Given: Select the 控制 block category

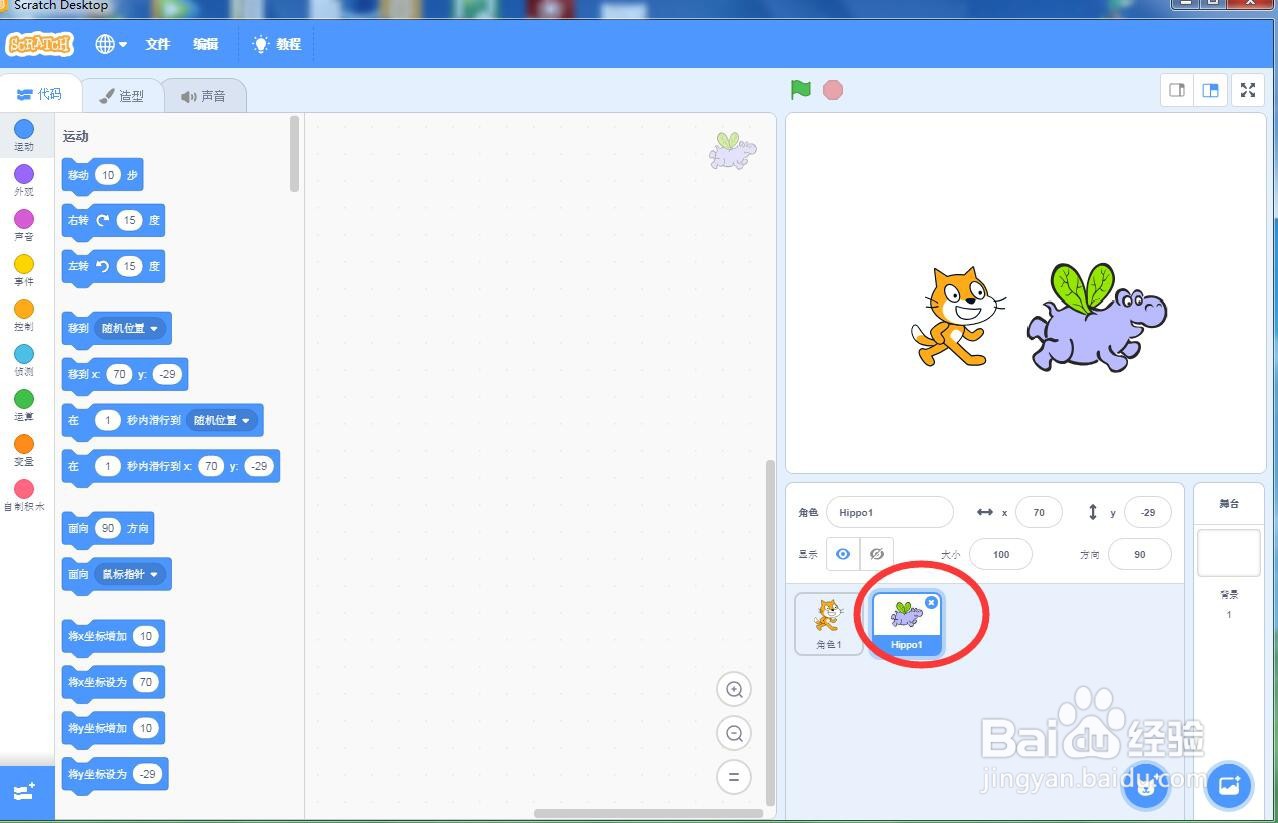Looking at the screenshot, I should [24, 315].
